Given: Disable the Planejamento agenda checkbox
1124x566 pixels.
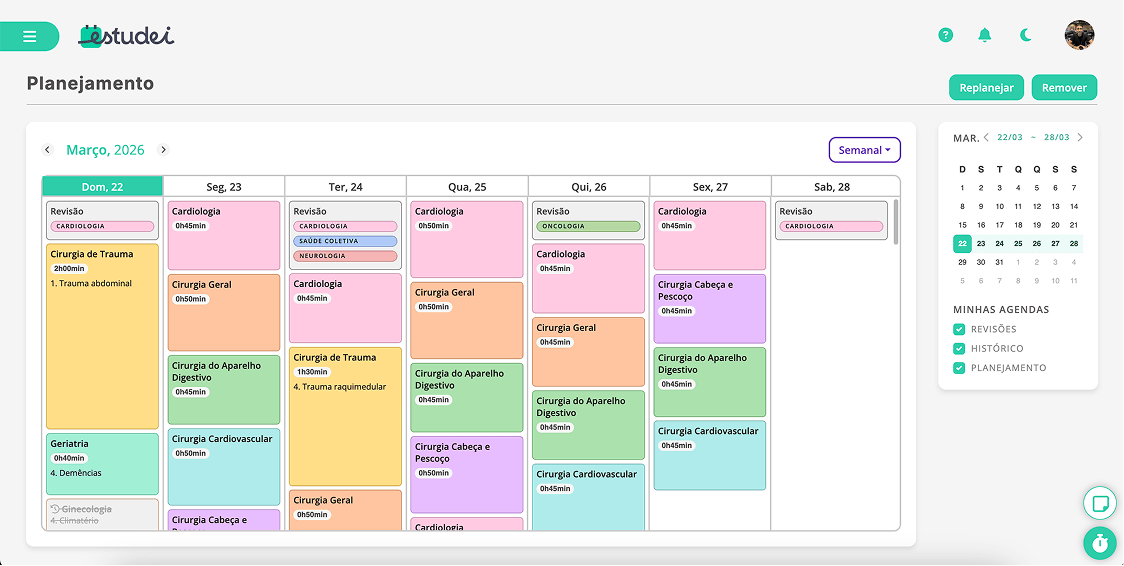Looking at the screenshot, I should [x=959, y=368].
